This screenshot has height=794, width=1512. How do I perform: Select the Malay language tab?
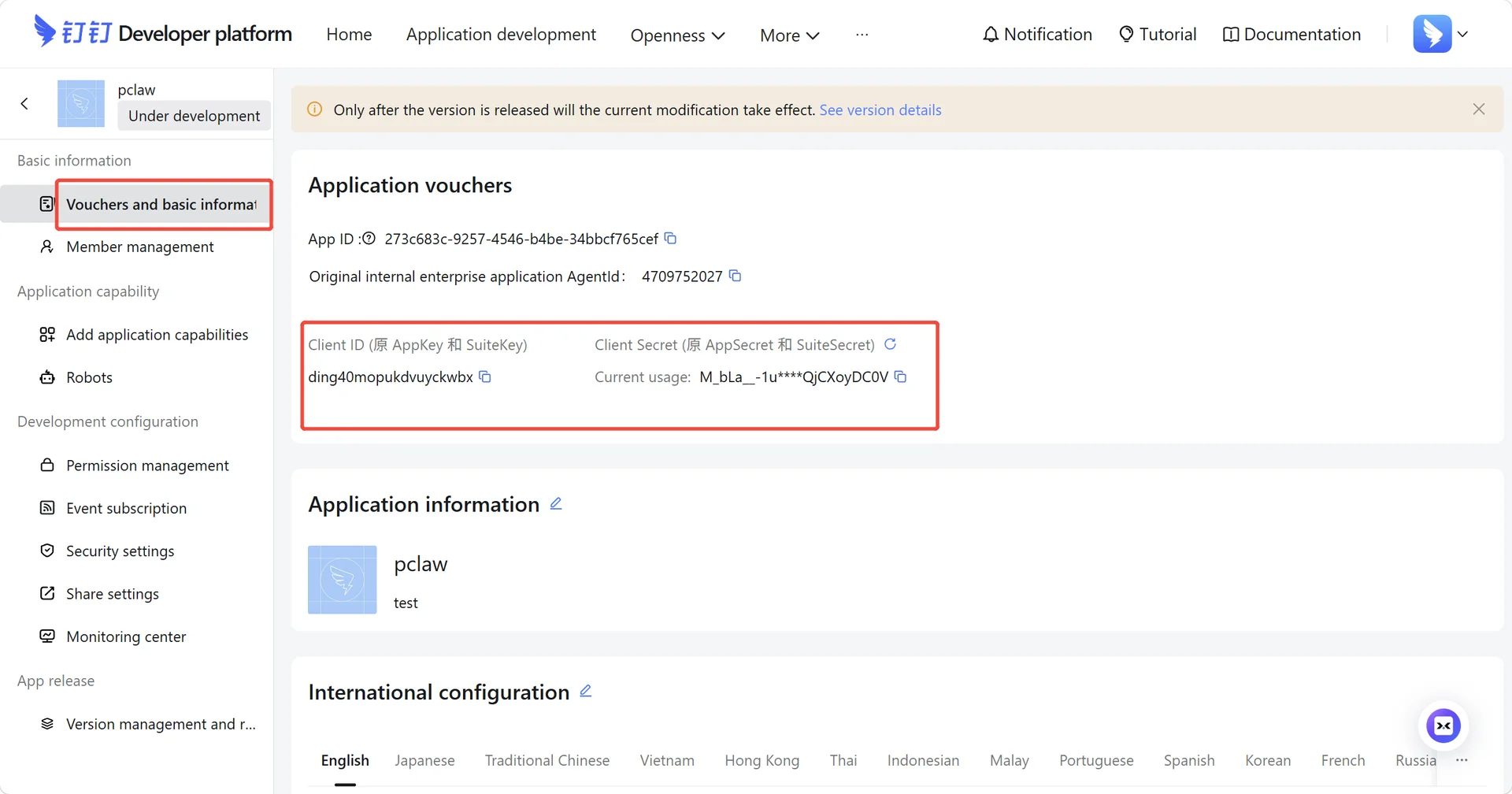tap(1009, 760)
